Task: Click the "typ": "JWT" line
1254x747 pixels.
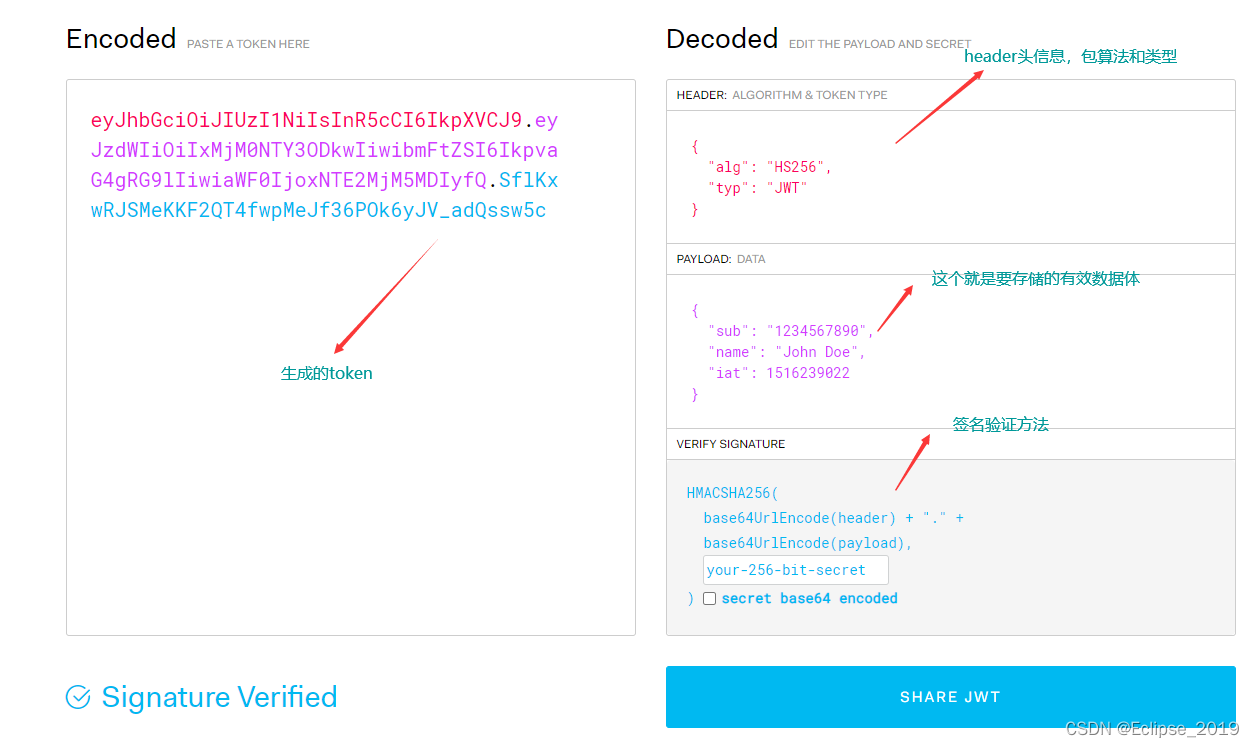Action: [x=757, y=188]
